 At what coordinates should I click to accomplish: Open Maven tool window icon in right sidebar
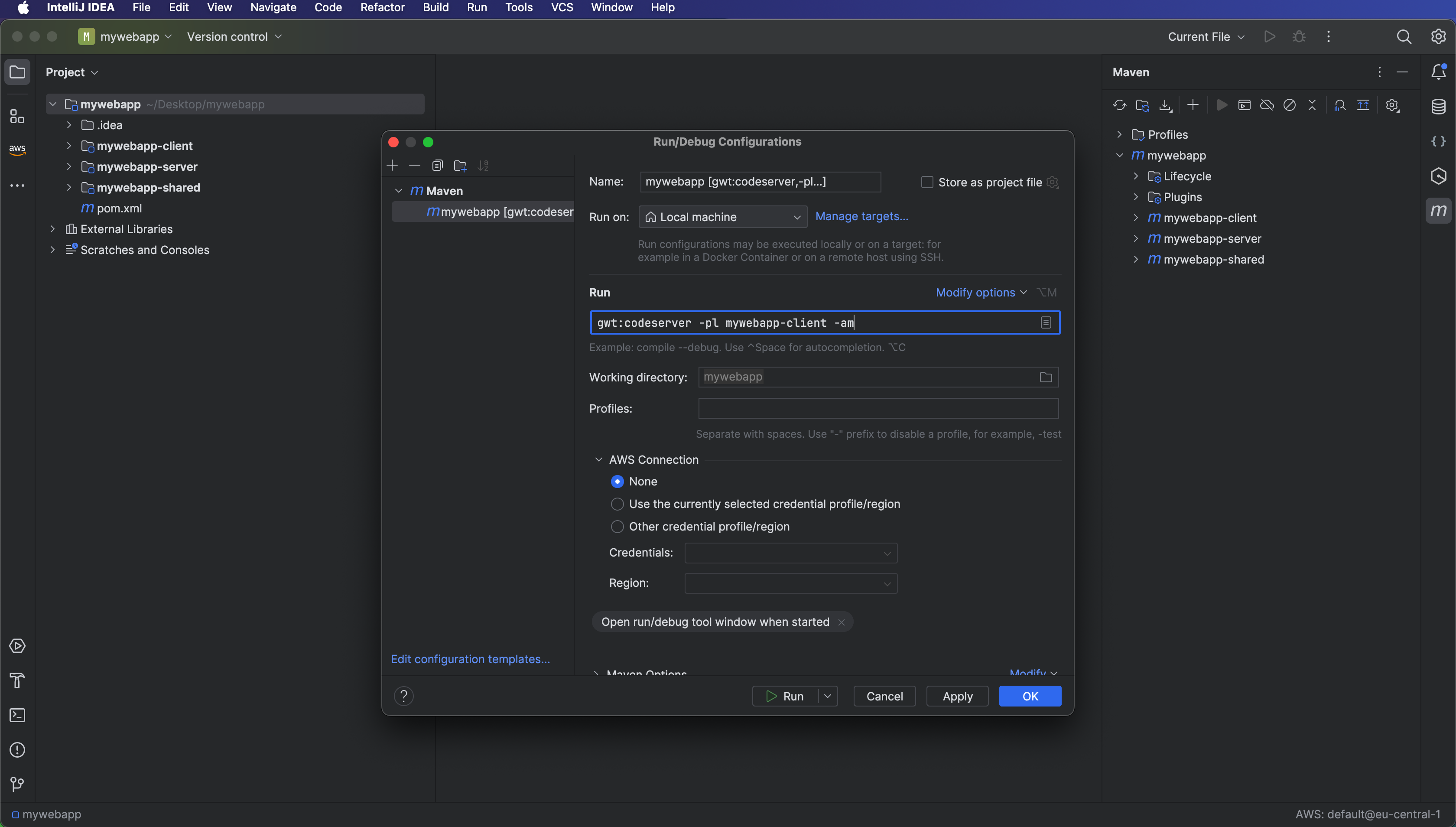1438,211
